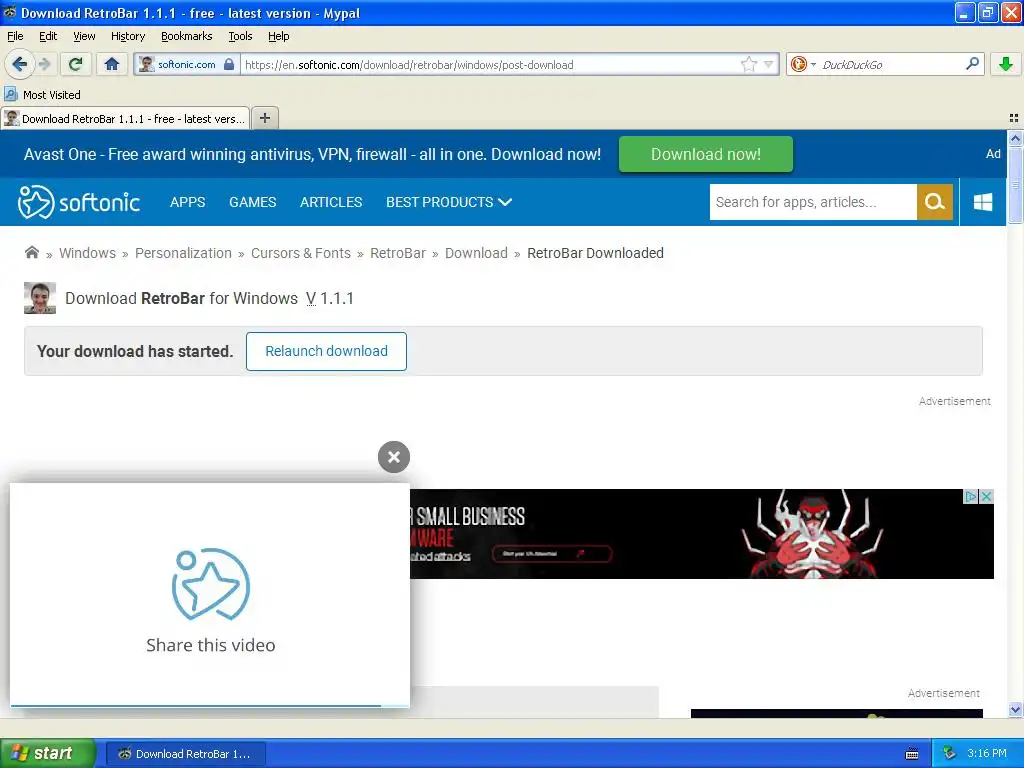This screenshot has width=1024, height=768.
Task: Open the browser home page icon
Action: point(112,64)
